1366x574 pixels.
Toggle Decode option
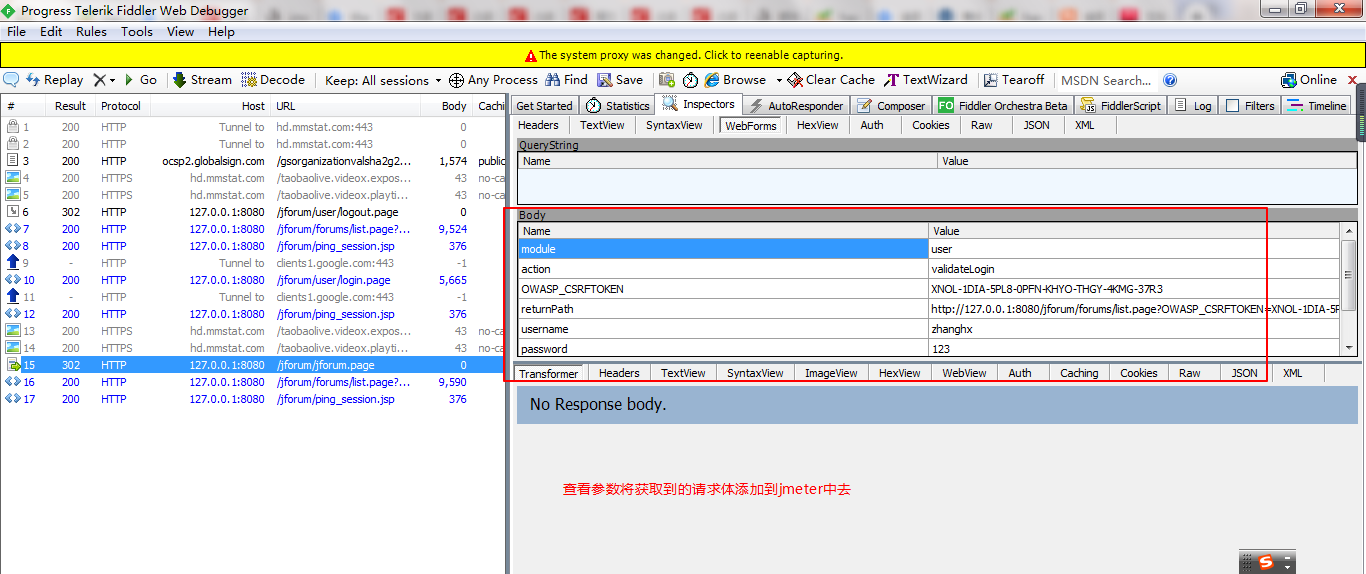point(273,80)
